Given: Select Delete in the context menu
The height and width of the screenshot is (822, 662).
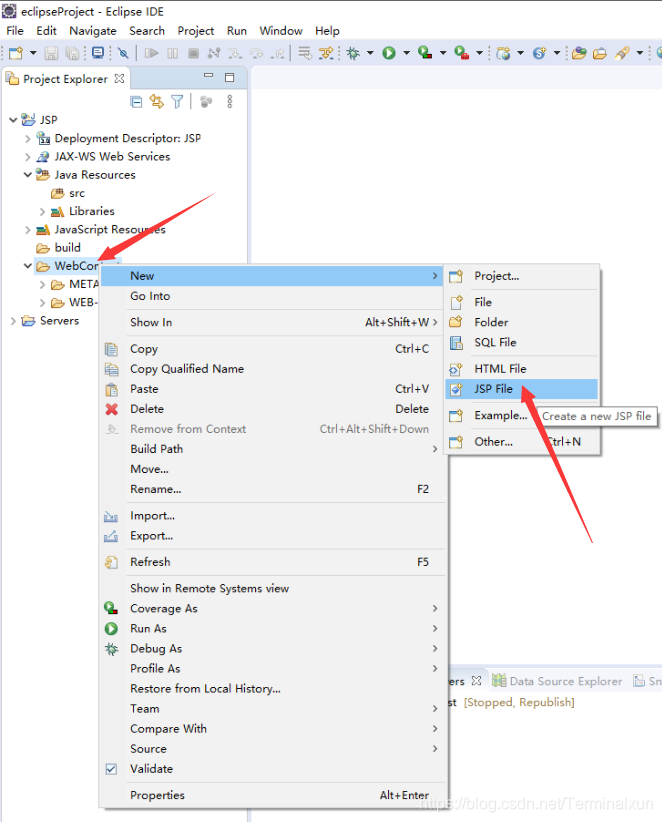Looking at the screenshot, I should tap(273, 409).
